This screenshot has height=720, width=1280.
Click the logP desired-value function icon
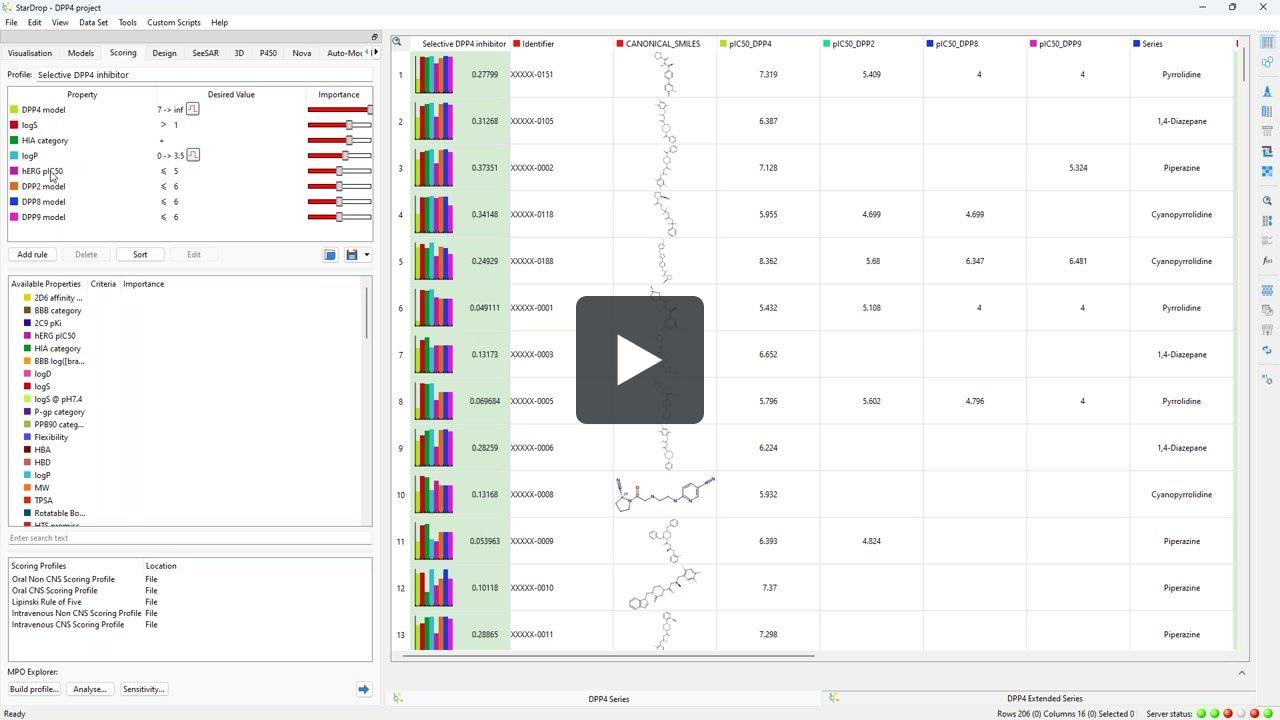[193, 155]
